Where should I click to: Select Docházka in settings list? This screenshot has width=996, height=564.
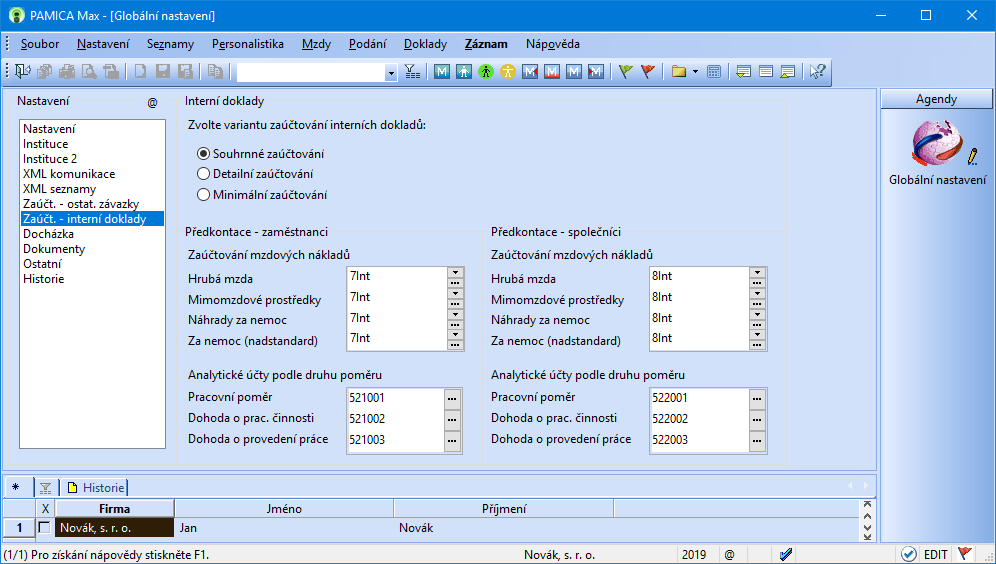click(x=48, y=234)
